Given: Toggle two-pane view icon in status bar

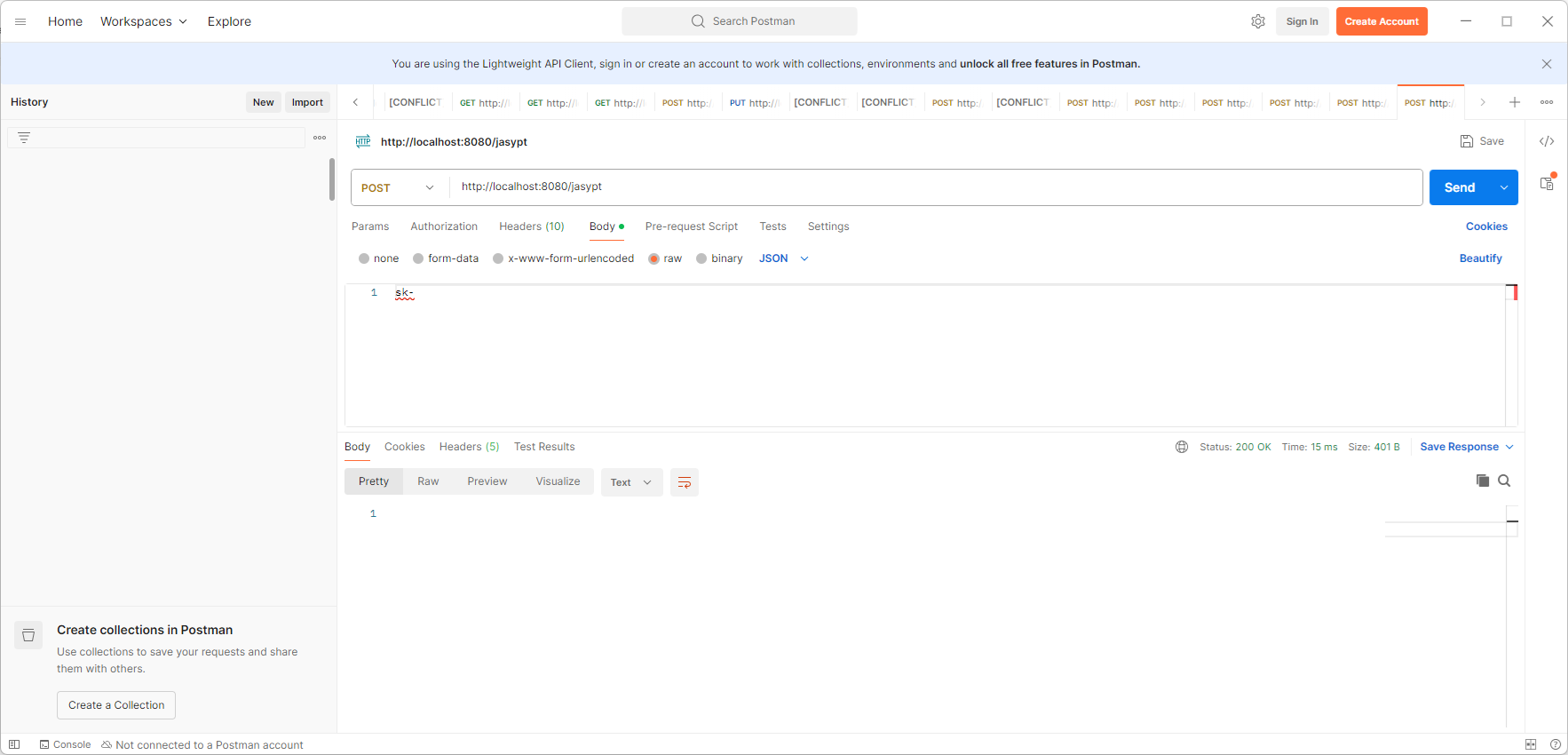Looking at the screenshot, I should pos(1531,744).
